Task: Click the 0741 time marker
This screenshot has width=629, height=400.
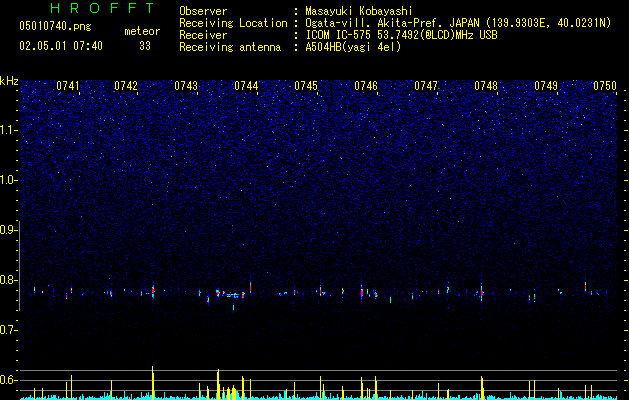Action: 68,86
